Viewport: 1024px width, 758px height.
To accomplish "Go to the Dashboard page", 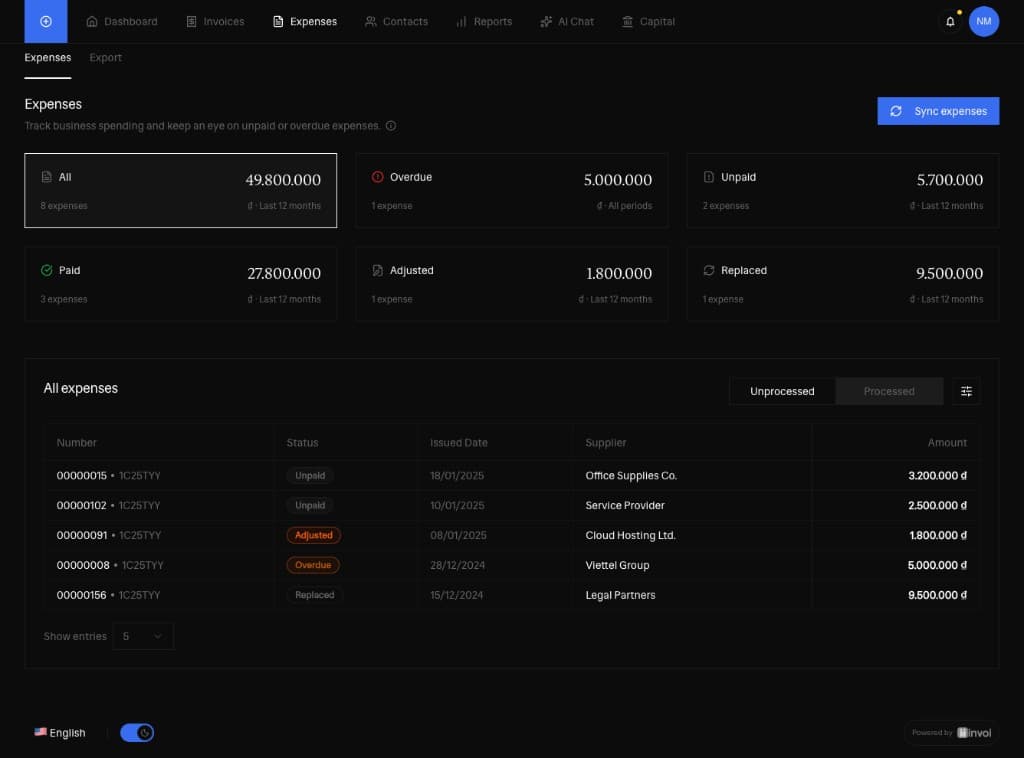I will pos(122,22).
